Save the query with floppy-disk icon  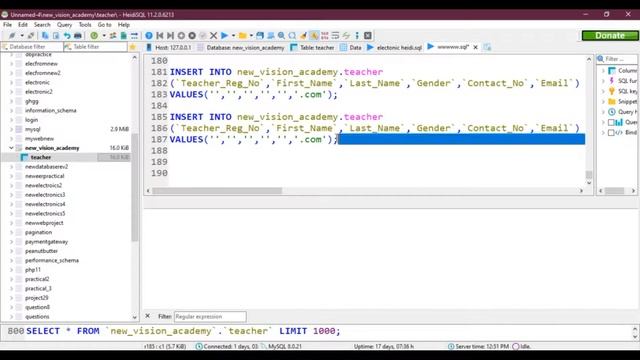coord(260,36)
